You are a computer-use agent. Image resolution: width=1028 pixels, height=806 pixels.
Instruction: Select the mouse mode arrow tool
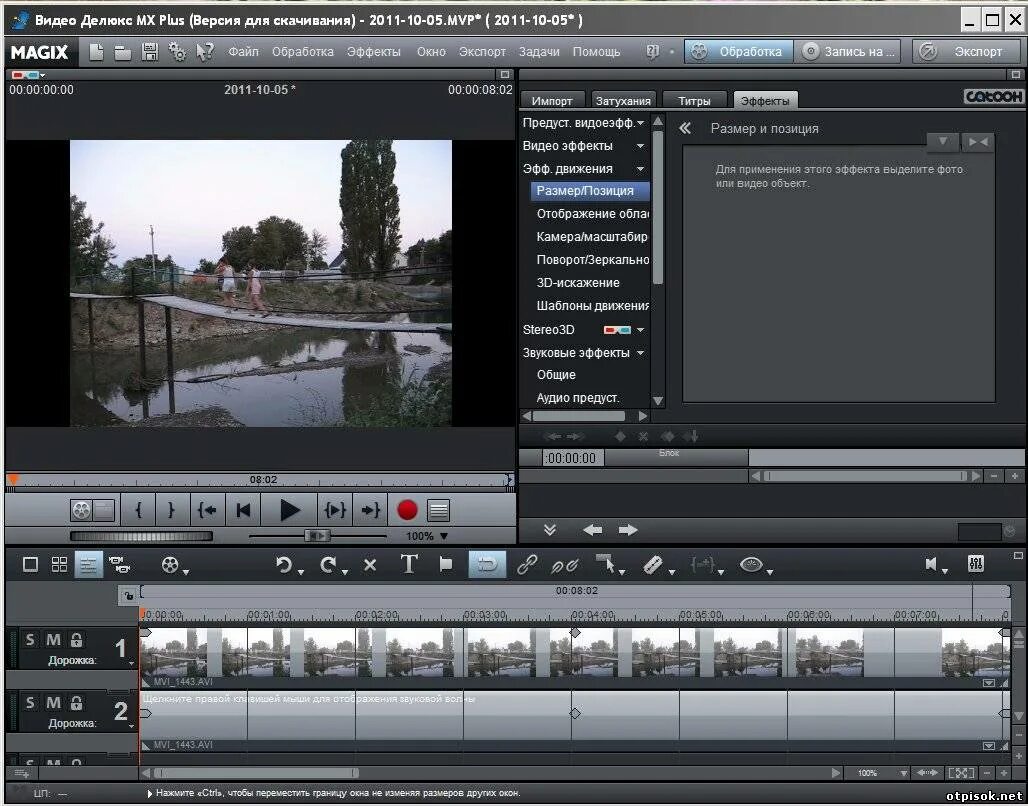coord(606,563)
